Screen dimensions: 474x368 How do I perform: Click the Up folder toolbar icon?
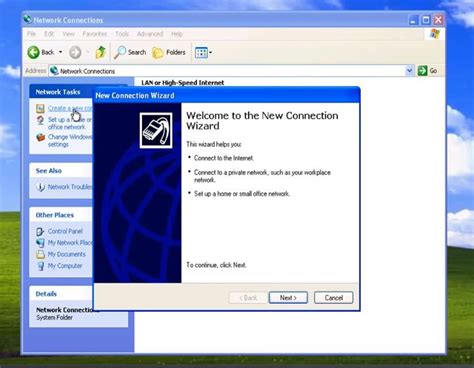coord(101,52)
